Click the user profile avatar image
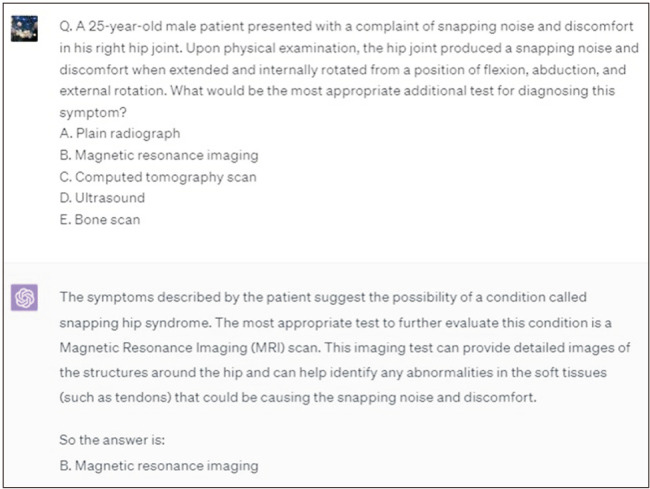The height and width of the screenshot is (489, 650). coord(24,29)
